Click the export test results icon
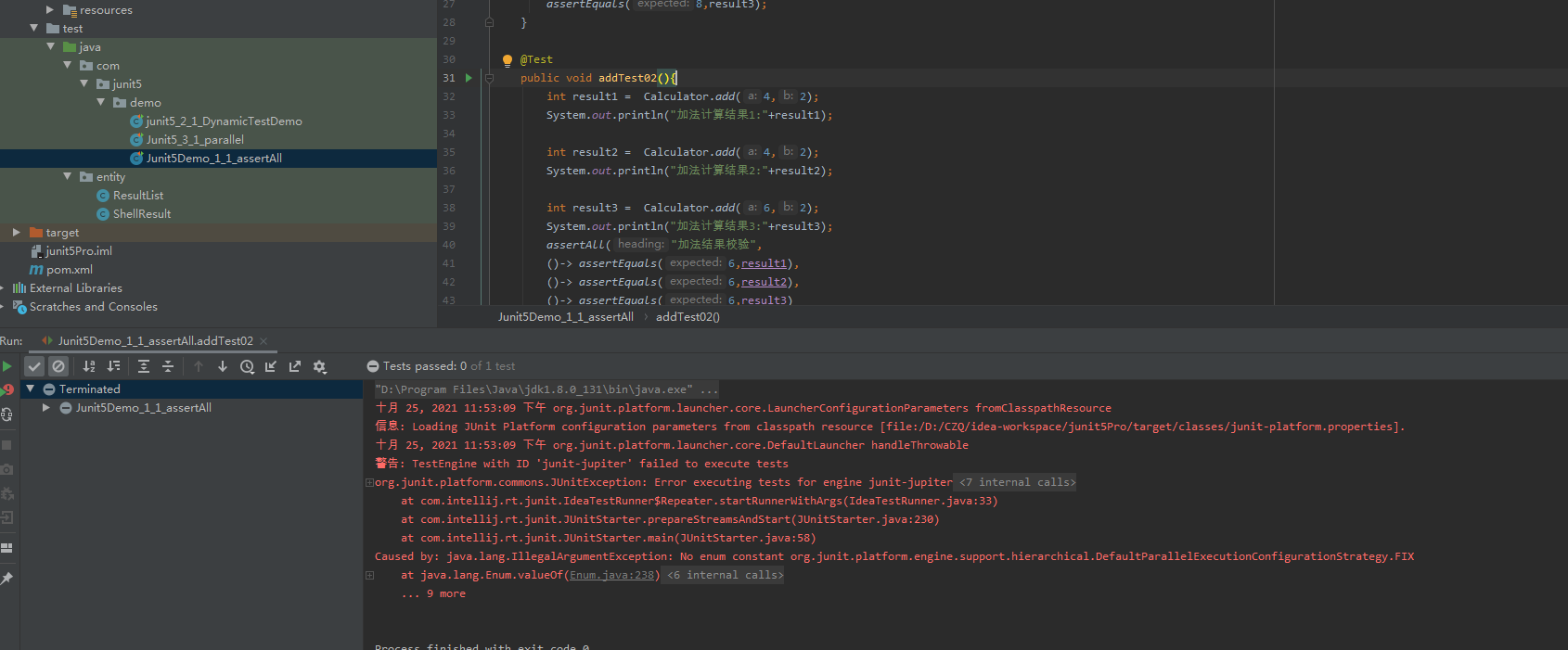1568x650 pixels. click(x=295, y=366)
